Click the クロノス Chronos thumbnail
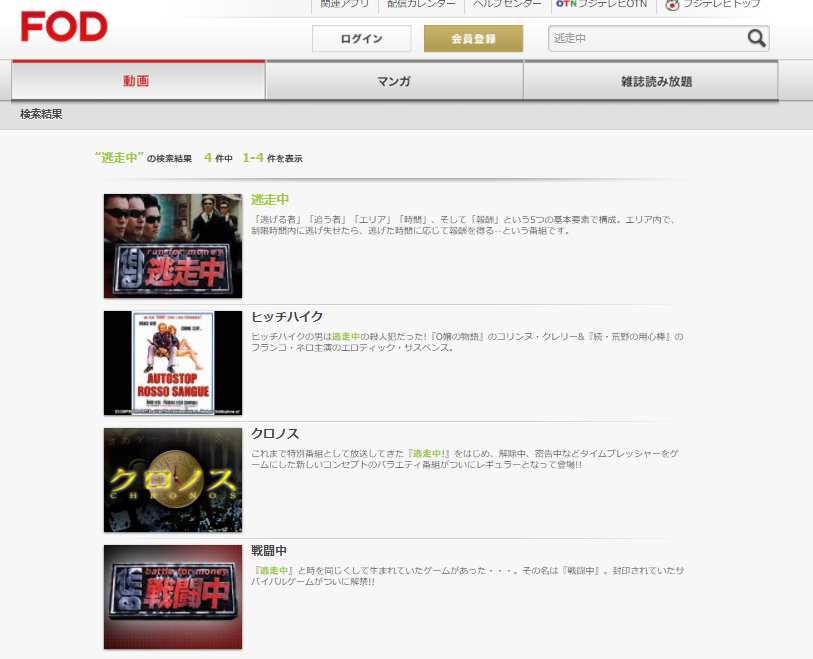Viewport: 813px width, 659px height. [173, 480]
